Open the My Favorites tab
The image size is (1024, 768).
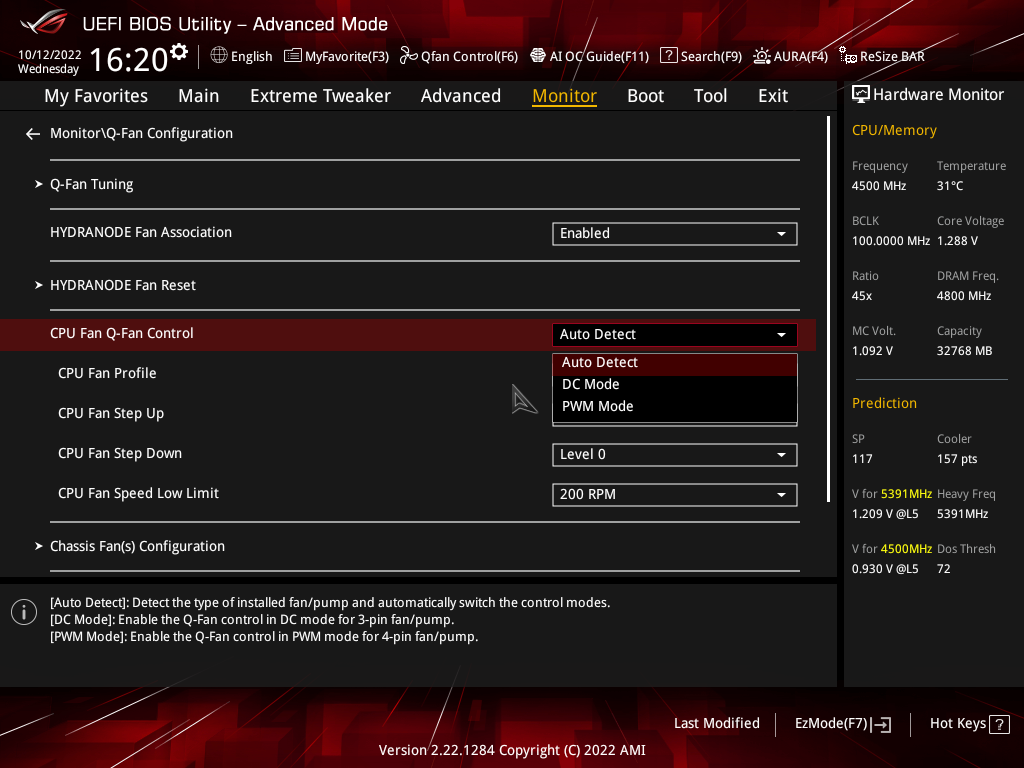[x=96, y=96]
